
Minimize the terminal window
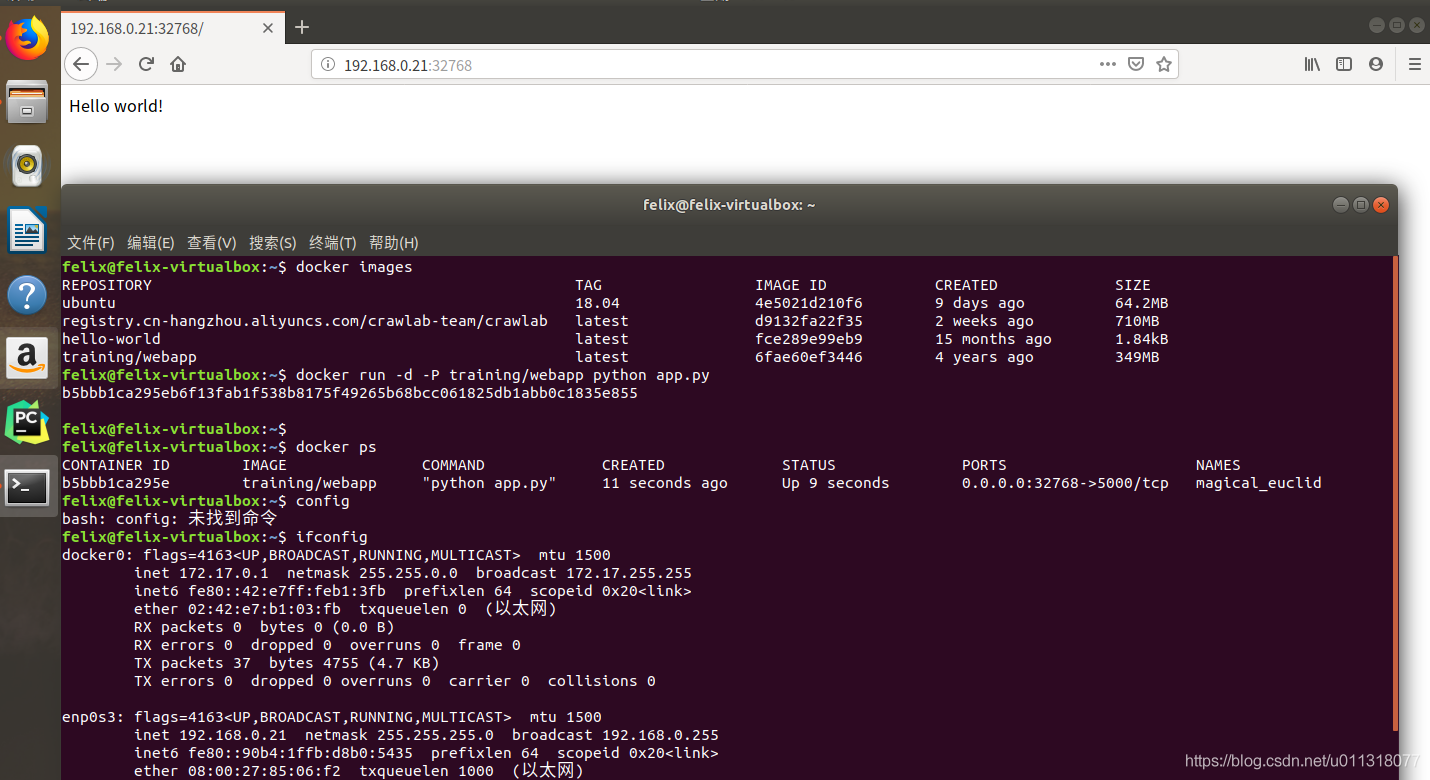point(1341,205)
